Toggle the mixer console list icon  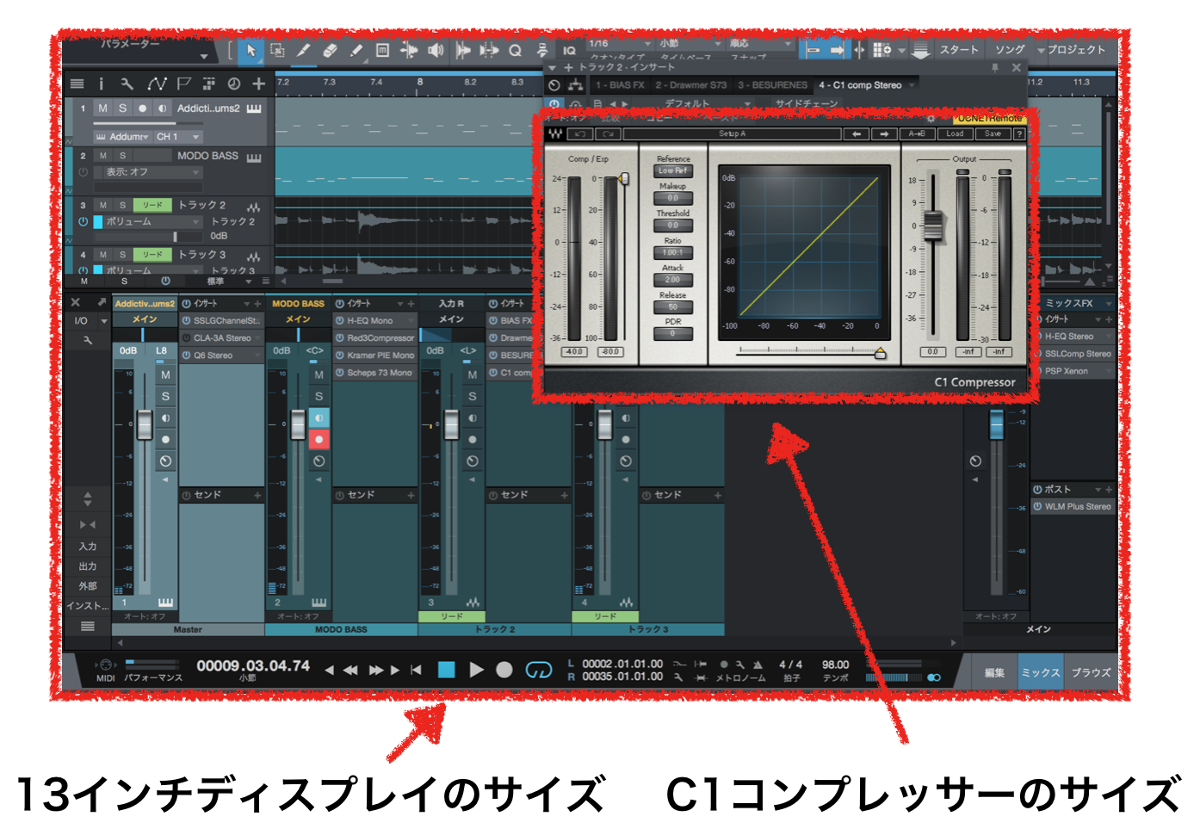88,626
